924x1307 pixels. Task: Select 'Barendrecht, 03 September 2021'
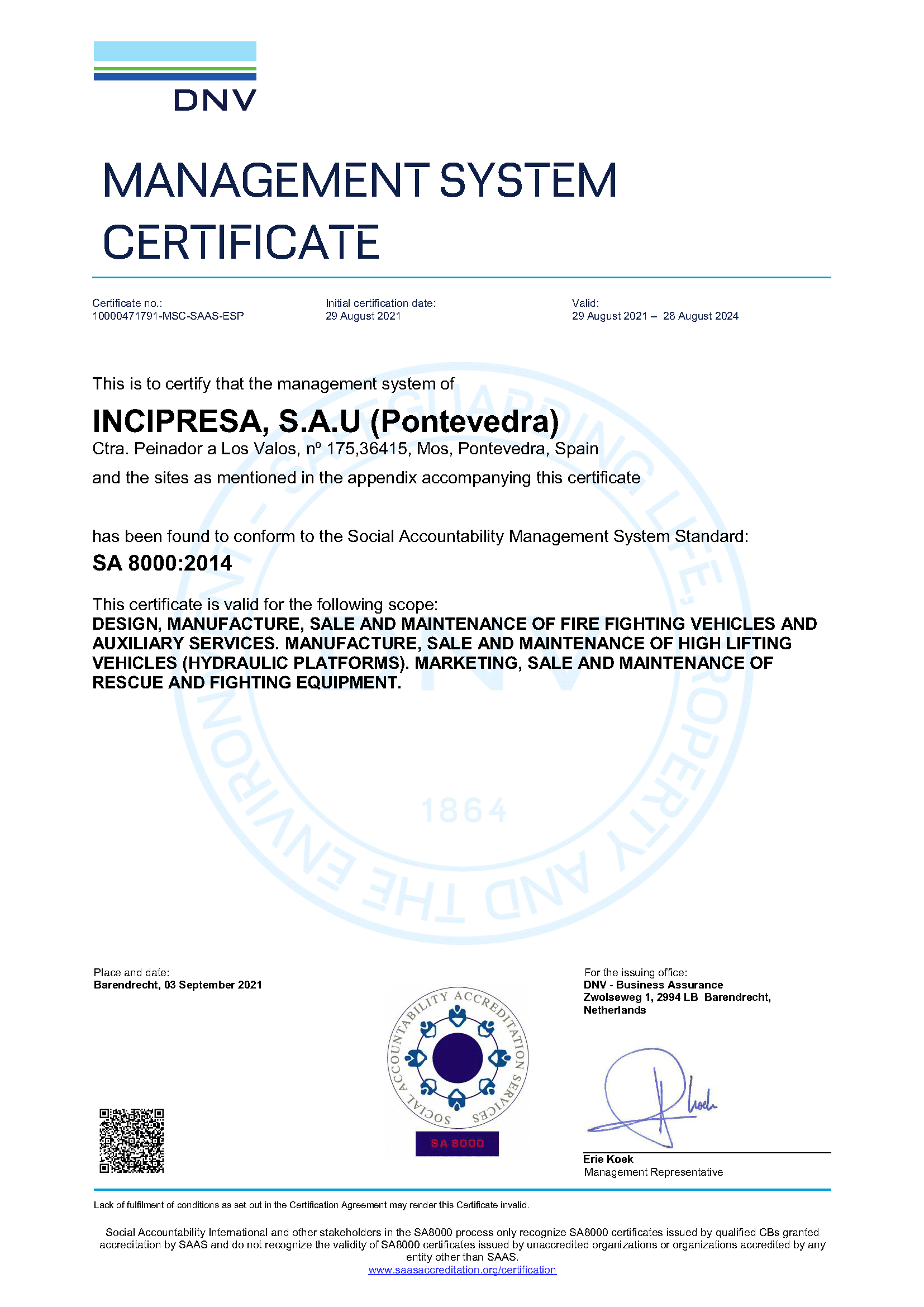pos(178,985)
